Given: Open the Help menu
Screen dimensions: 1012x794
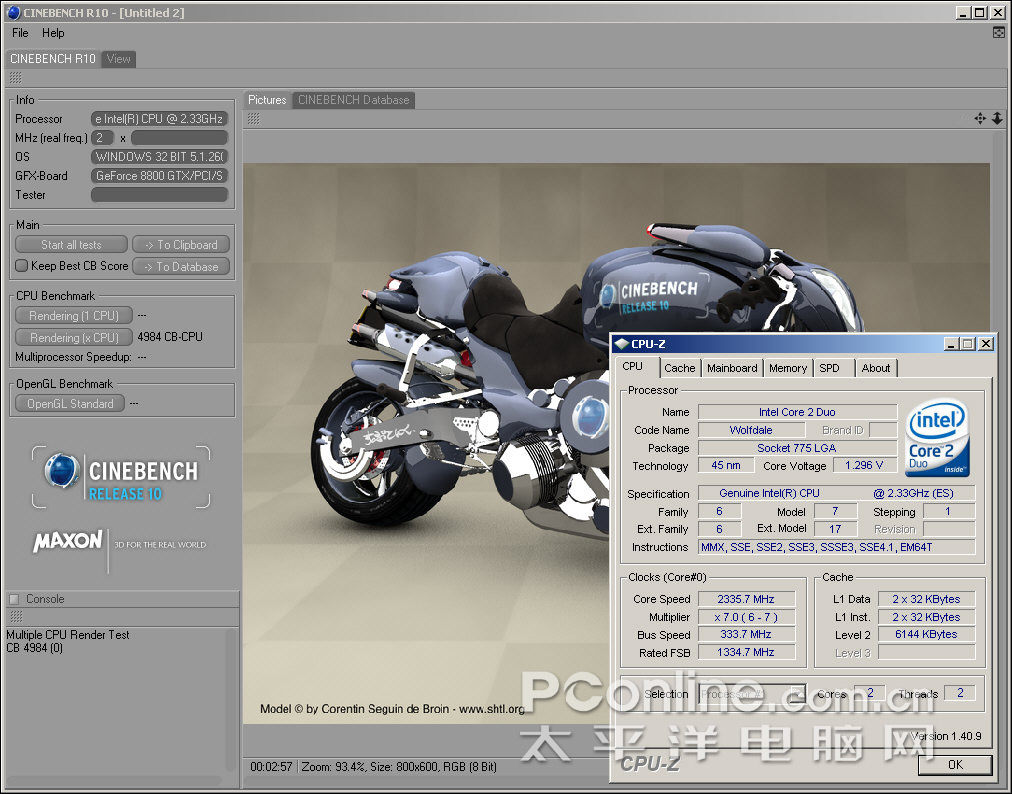Looking at the screenshot, I should tap(53, 33).
